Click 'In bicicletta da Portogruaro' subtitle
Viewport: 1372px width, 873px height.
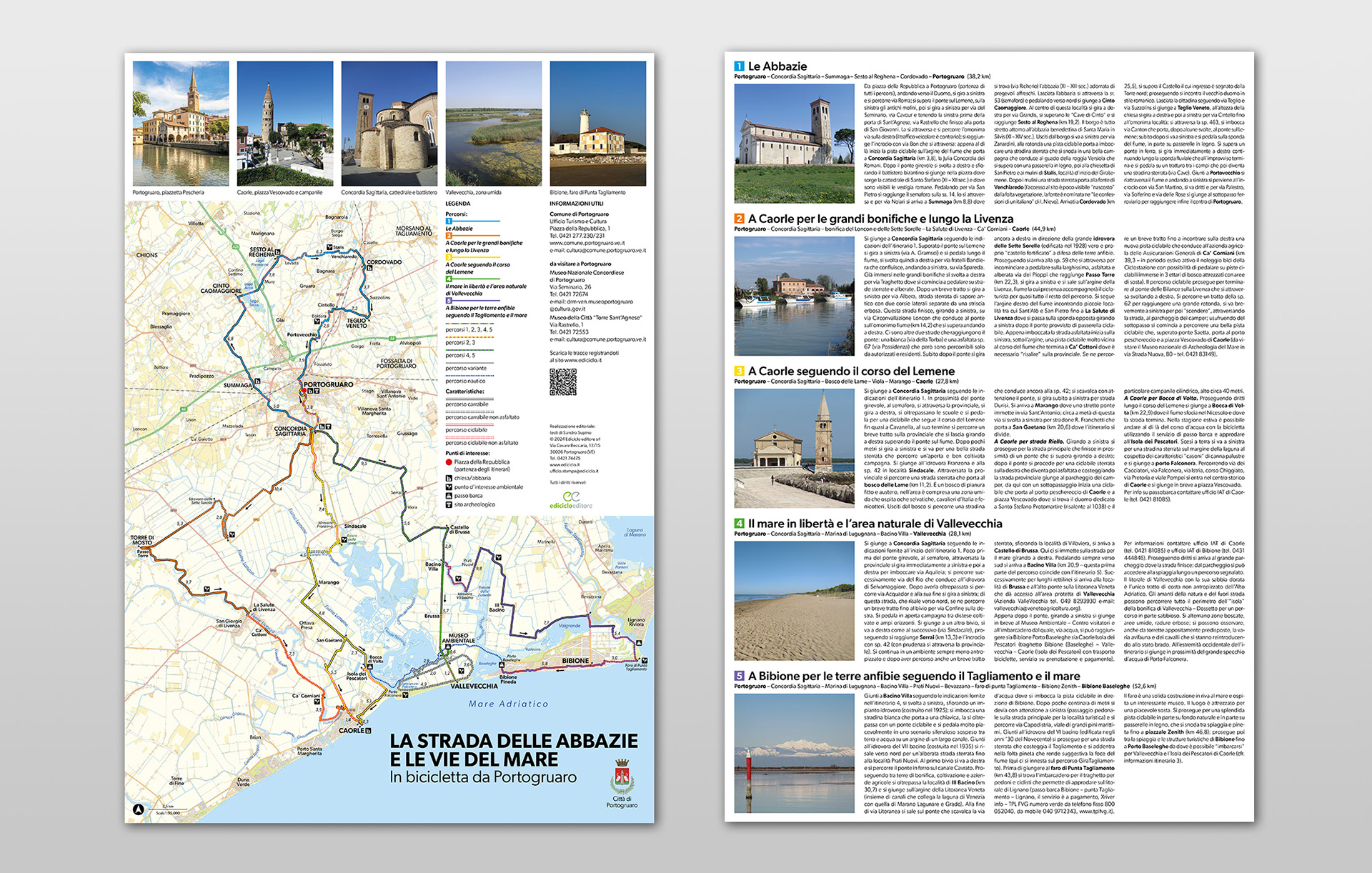pos(483,777)
